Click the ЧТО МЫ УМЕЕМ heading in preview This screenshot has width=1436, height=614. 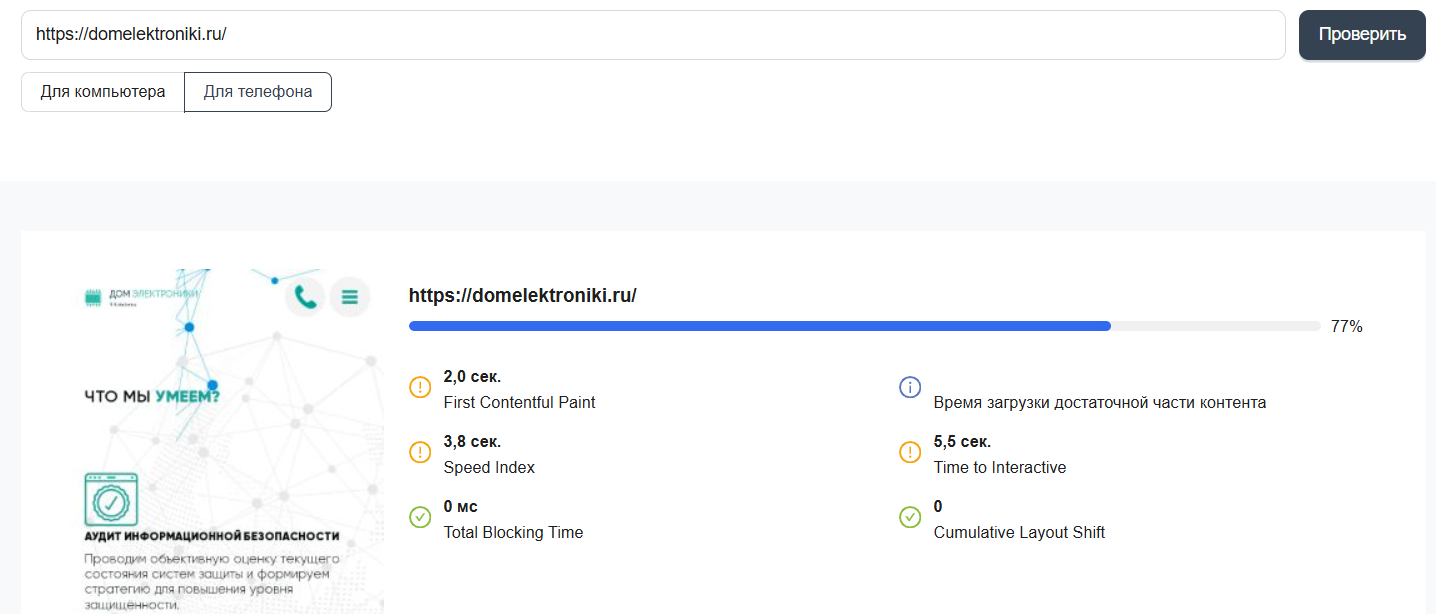[152, 397]
